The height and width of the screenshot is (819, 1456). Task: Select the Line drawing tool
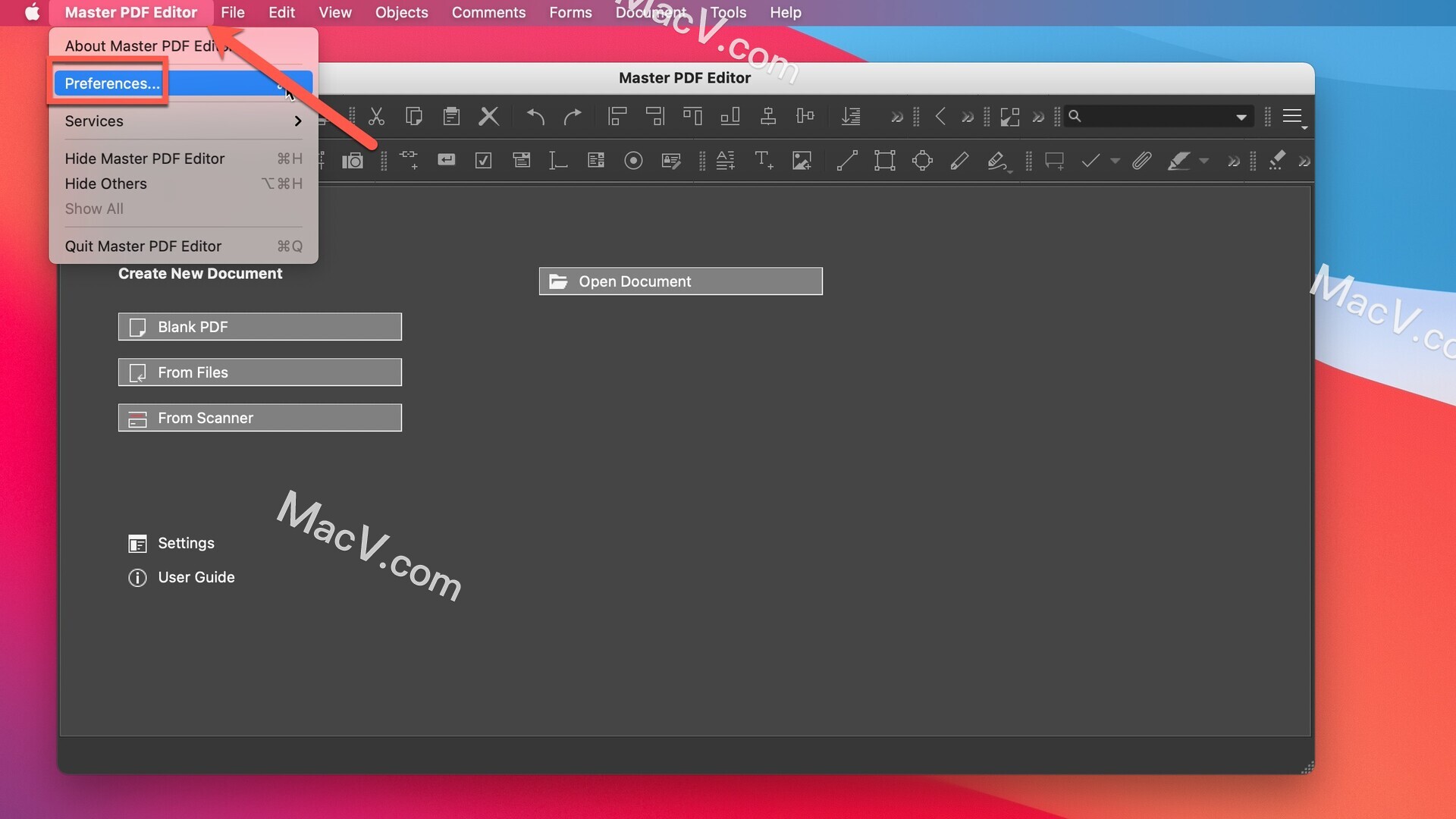(x=847, y=160)
